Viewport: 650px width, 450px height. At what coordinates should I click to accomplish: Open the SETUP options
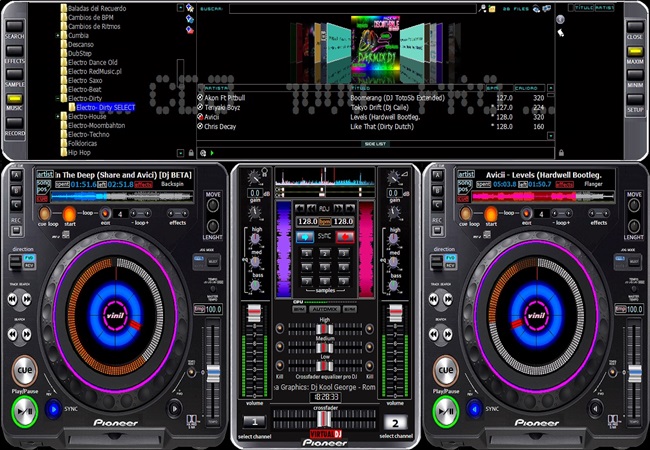(635, 99)
